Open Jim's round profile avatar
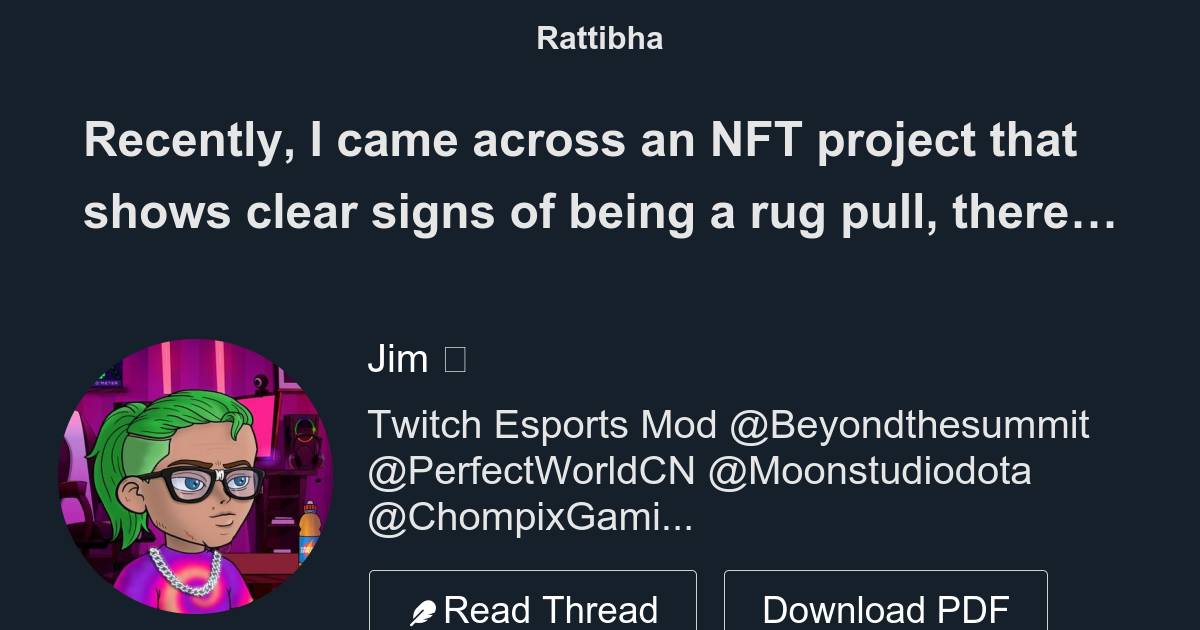The width and height of the screenshot is (1200, 630). tap(196, 475)
